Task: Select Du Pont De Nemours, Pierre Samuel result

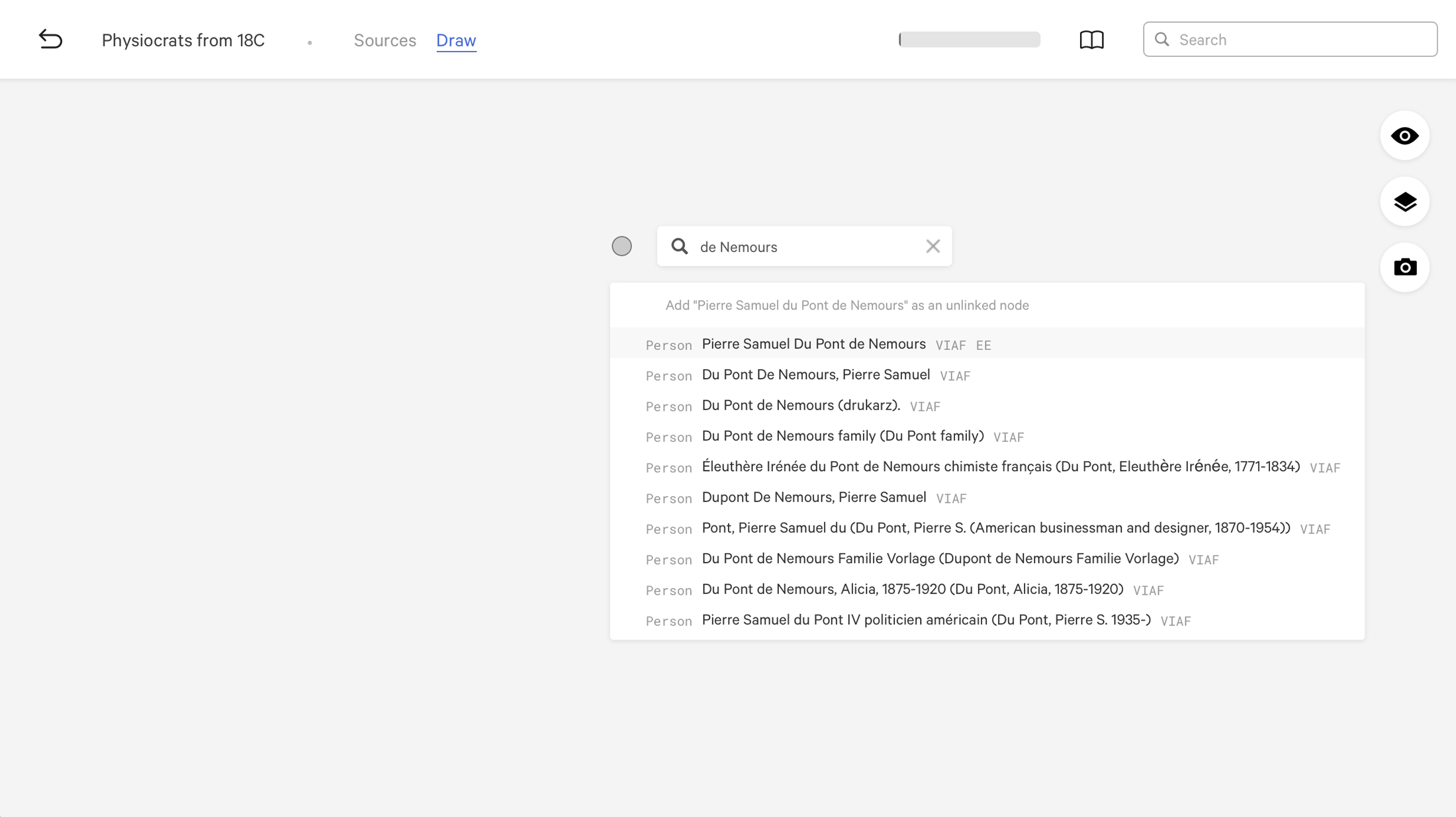Action: point(987,375)
